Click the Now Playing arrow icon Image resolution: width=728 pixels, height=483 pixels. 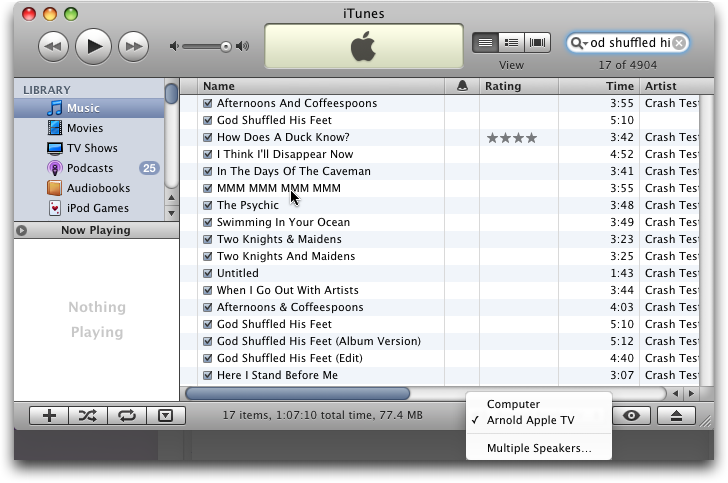[21, 230]
